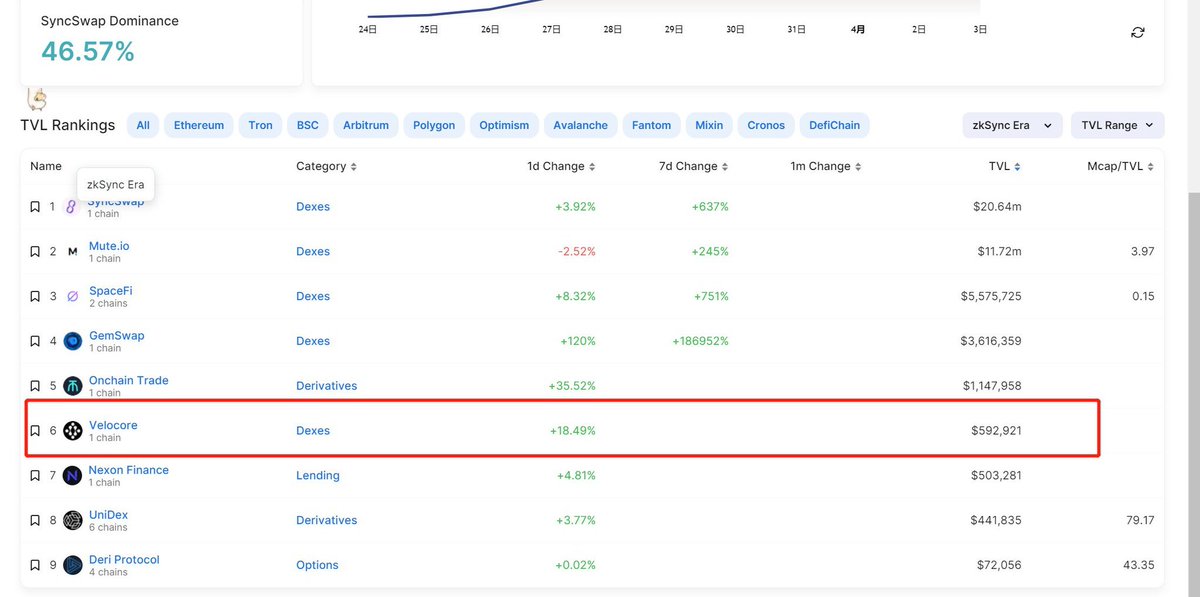Click GemSwap 7d change +186952%
This screenshot has height=597, width=1200.
(700, 341)
